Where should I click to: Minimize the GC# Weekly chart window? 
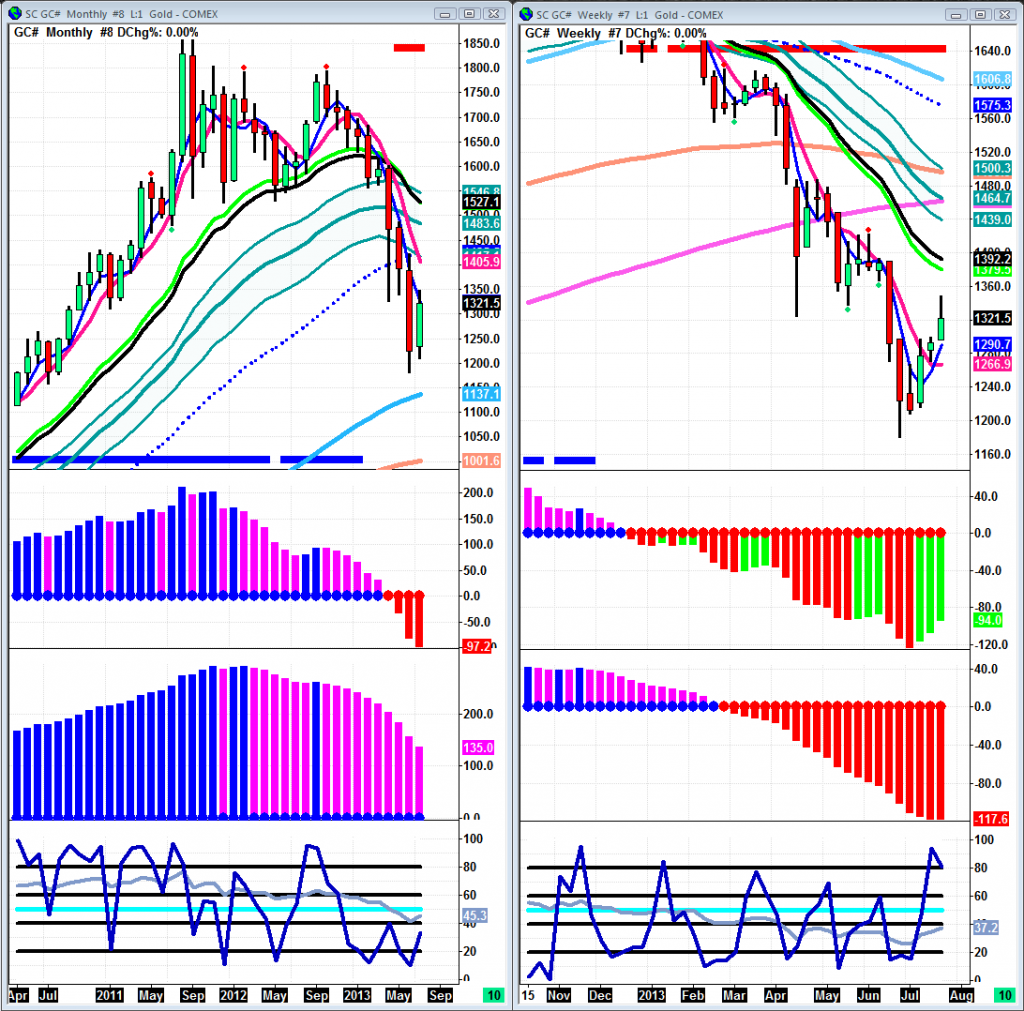958,14
